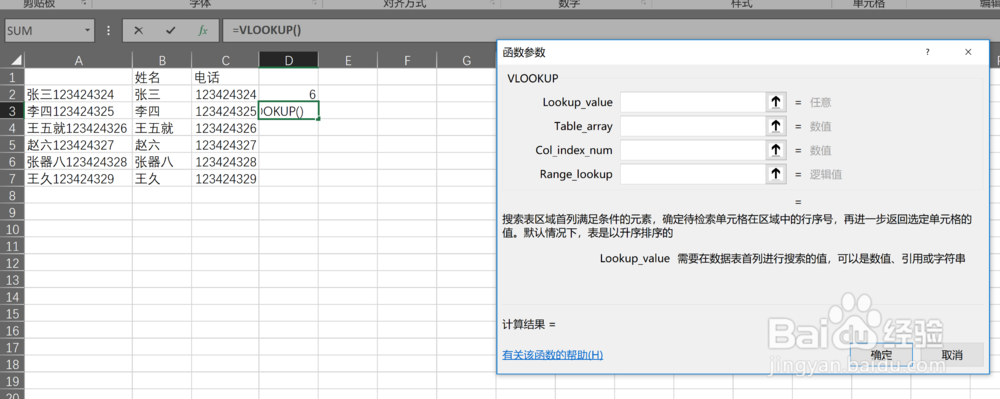Image resolution: width=1000 pixels, height=399 pixels.
Task: Click cell containing 王久123424329
Action: tap(78, 179)
